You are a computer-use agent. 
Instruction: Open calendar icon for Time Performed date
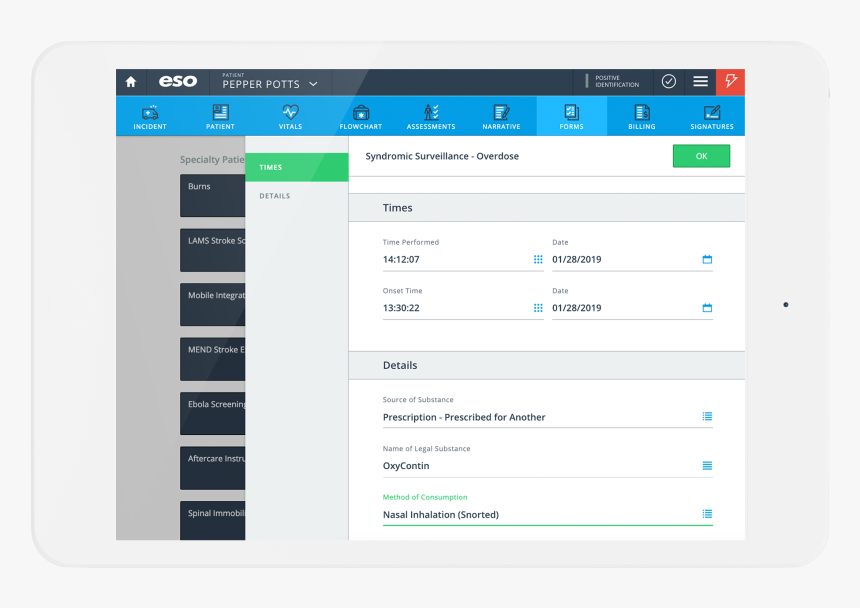pos(707,259)
